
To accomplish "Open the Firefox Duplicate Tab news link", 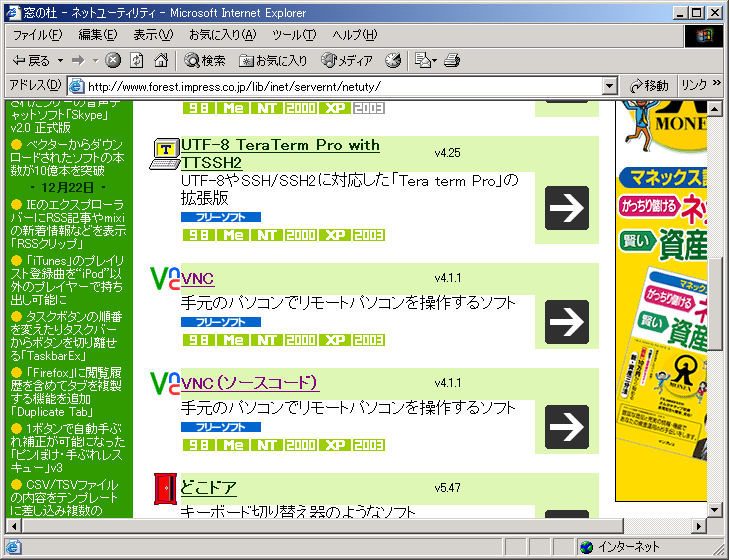I will tap(68, 393).
